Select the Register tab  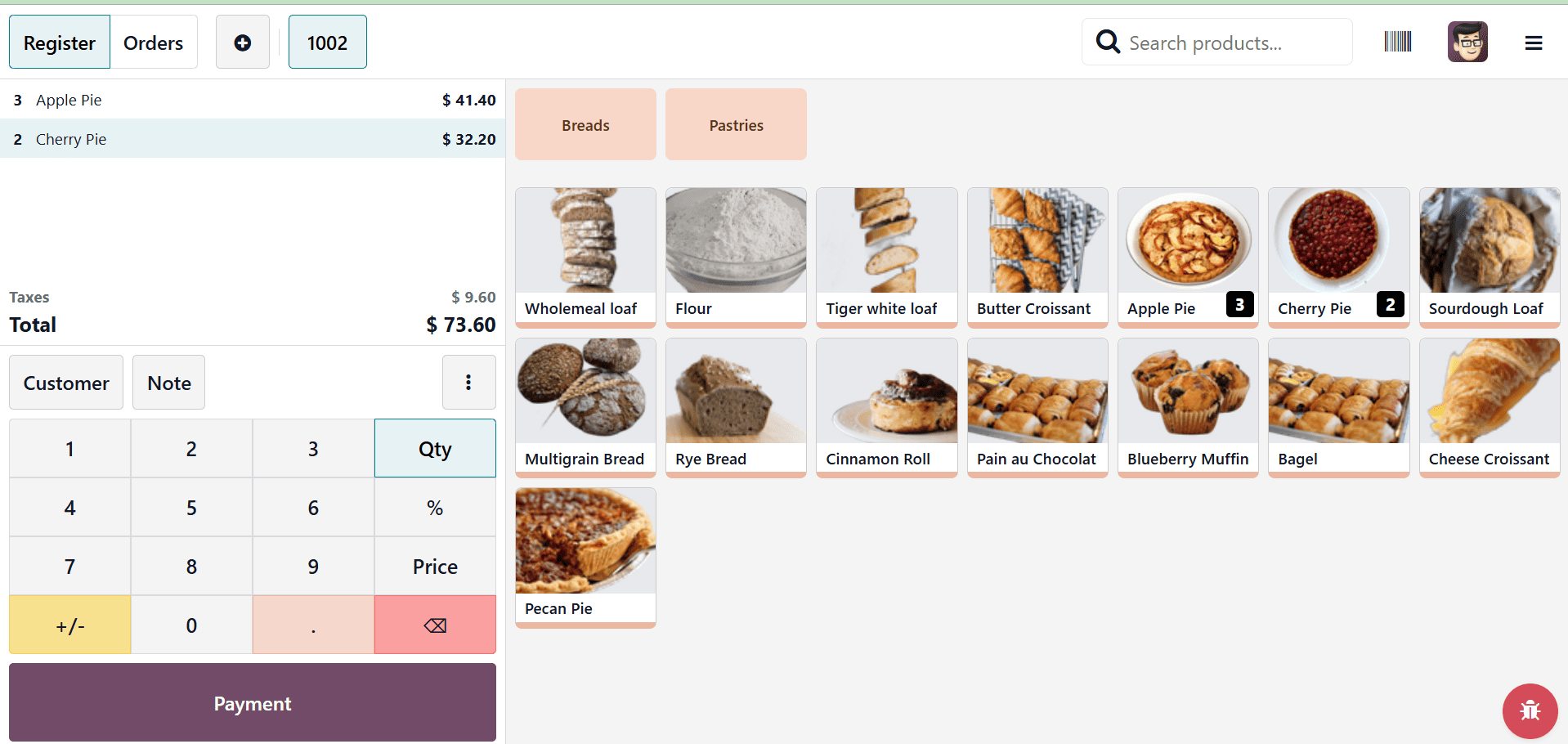(59, 42)
